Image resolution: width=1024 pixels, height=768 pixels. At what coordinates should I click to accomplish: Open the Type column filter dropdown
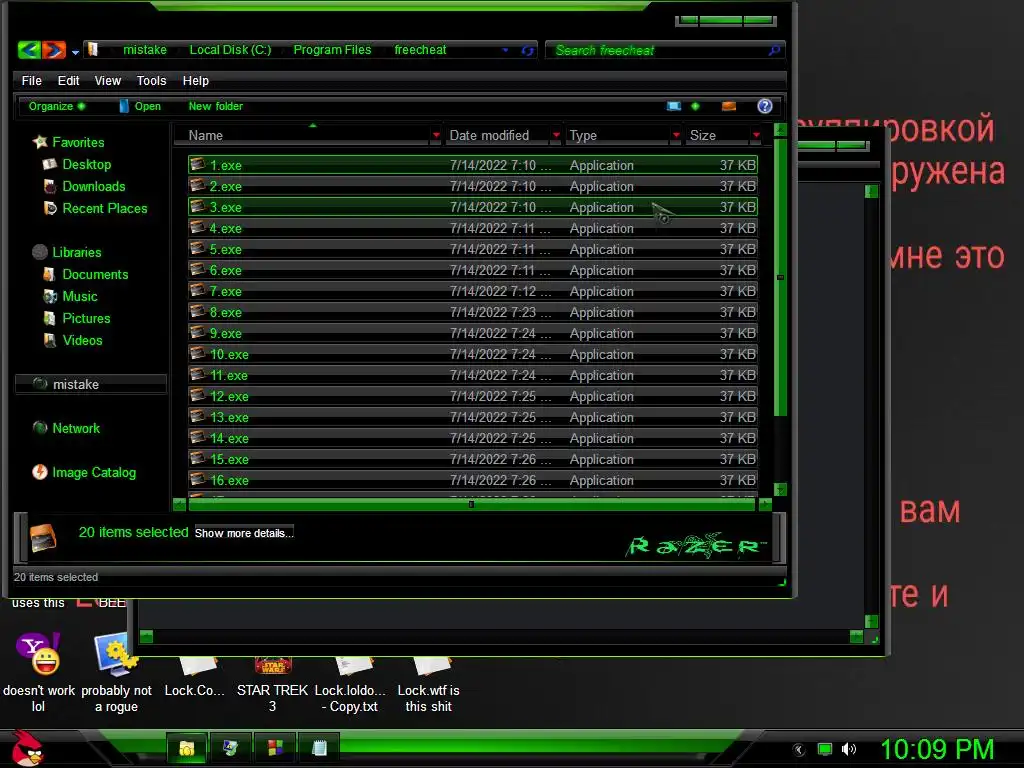[x=676, y=135]
